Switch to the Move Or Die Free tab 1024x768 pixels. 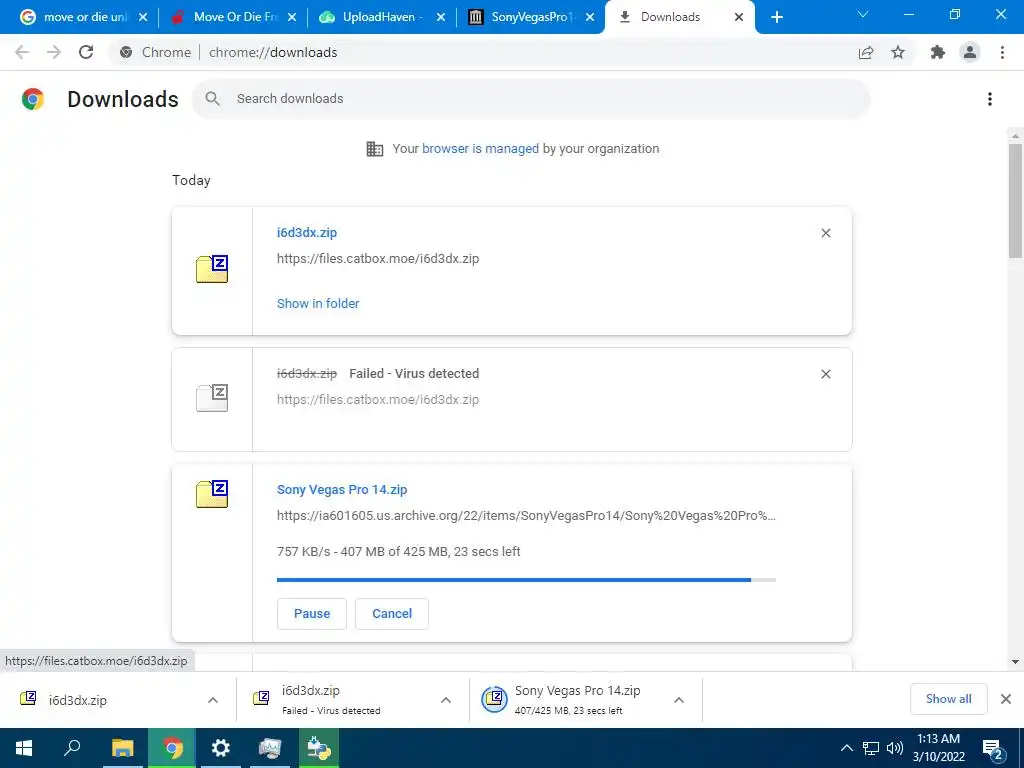coord(233,17)
